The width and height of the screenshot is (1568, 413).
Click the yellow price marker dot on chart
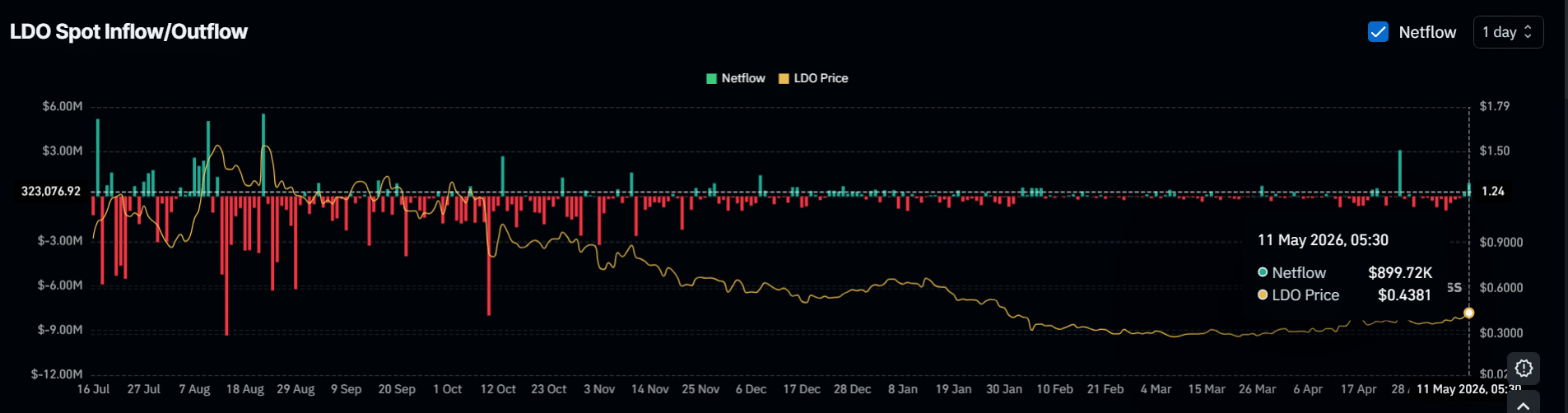[x=1468, y=313]
